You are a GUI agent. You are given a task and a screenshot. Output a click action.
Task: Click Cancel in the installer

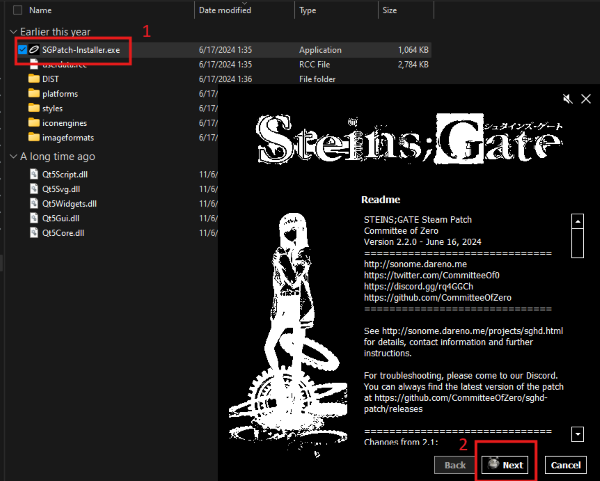[x=566, y=465]
